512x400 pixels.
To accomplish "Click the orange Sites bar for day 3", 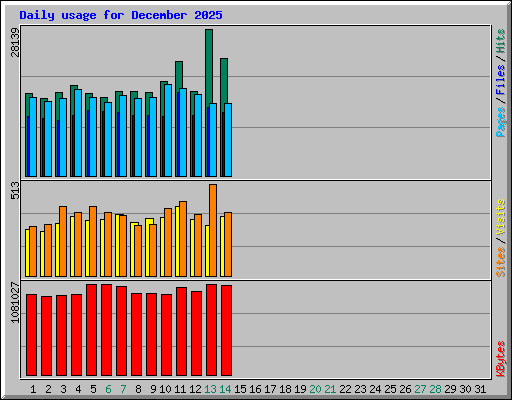I will pyautogui.click(x=63, y=241).
